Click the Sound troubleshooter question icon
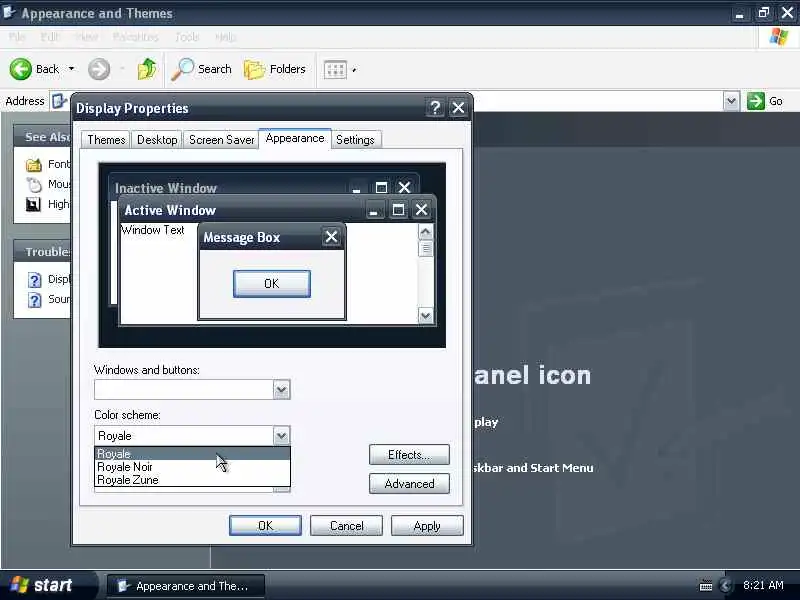The image size is (800, 600). pos(34,300)
